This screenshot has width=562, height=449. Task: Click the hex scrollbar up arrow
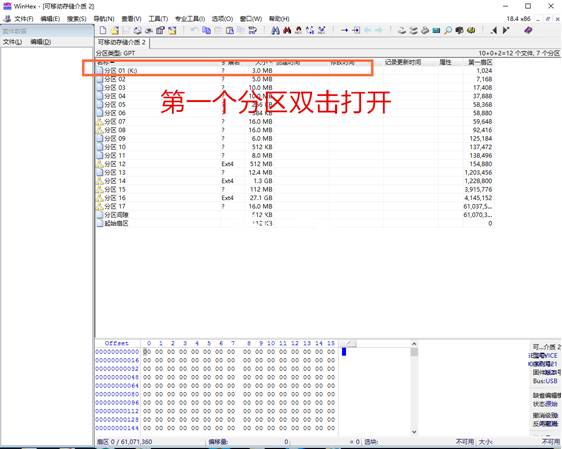pos(414,344)
